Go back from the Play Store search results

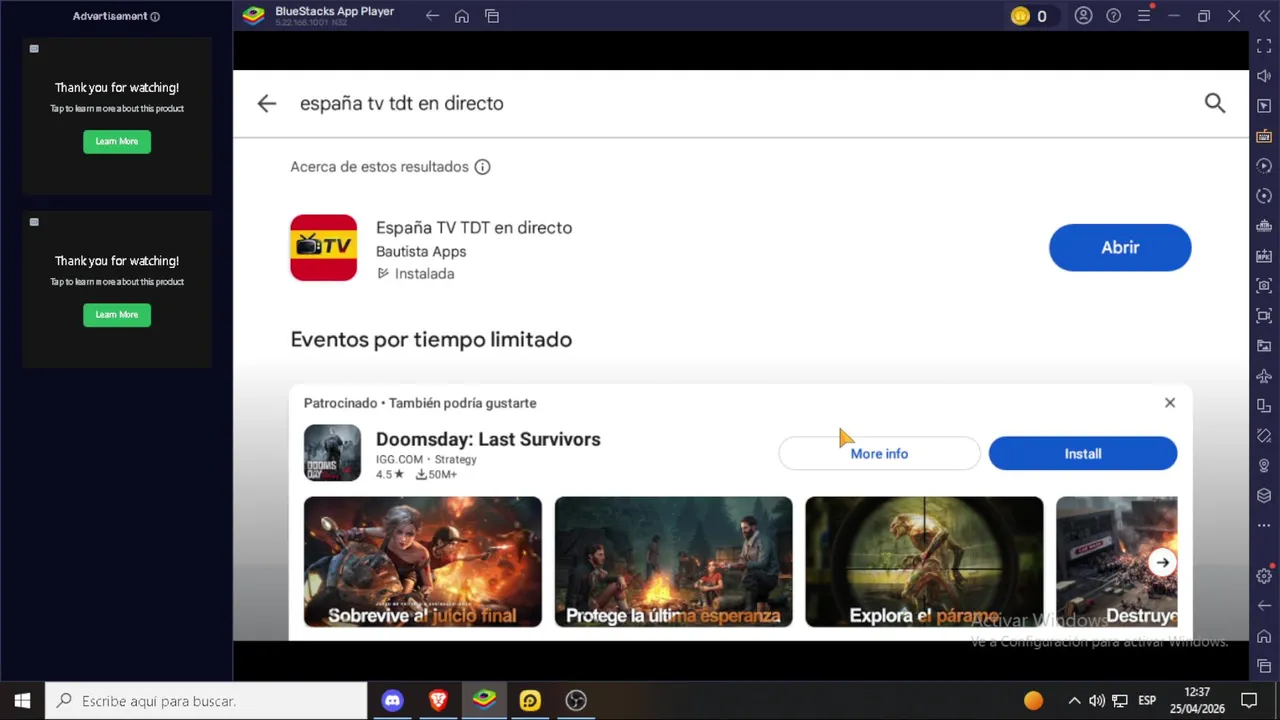point(266,103)
